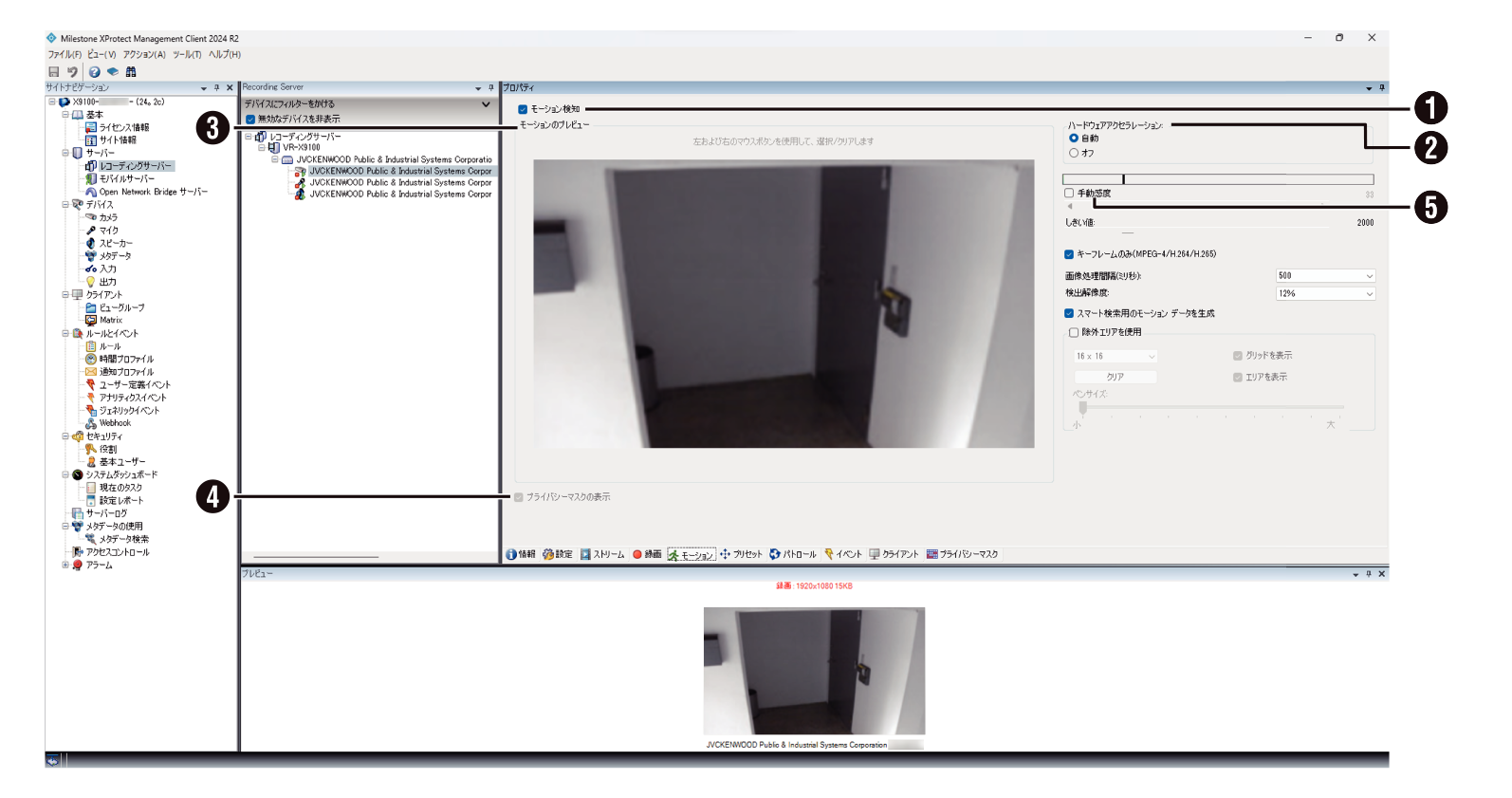The width and height of the screenshot is (1512, 798).
Task: Select モバイルサーバー in the navigation tree
Action: (126, 178)
